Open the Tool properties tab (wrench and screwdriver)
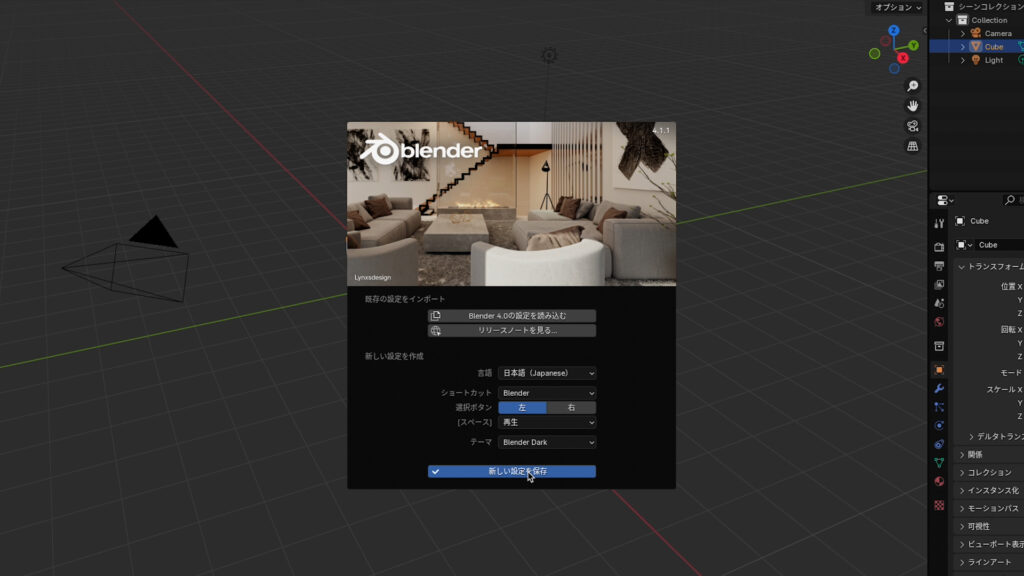This screenshot has width=1024, height=576. pyautogui.click(x=939, y=224)
